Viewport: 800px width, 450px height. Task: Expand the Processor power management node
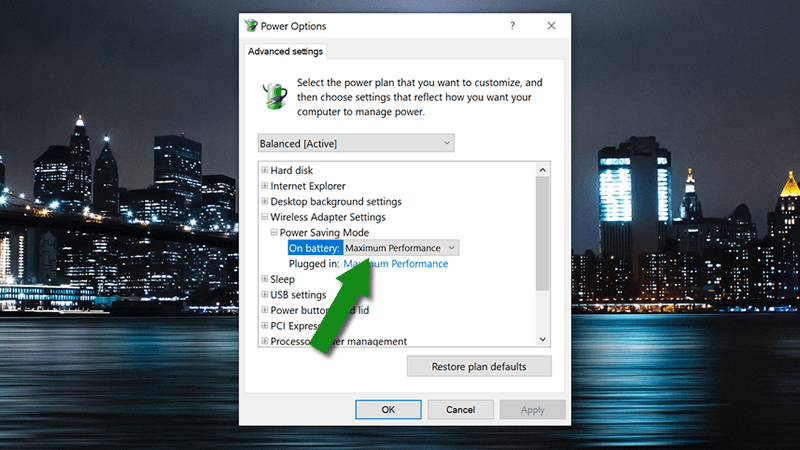(264, 341)
